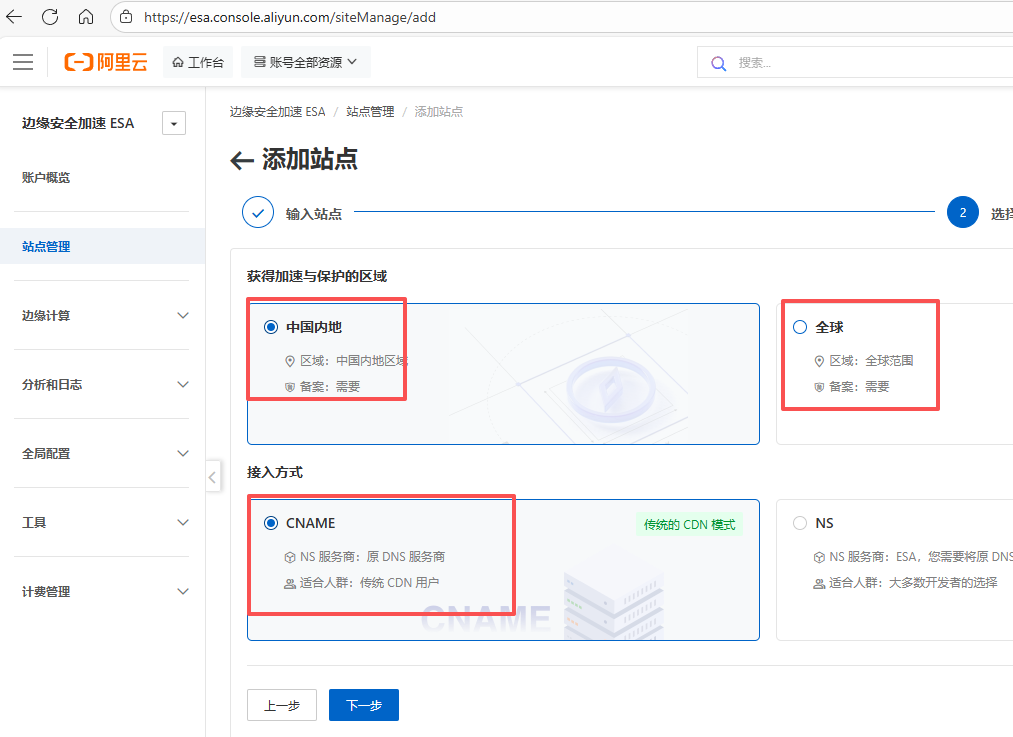Open the hamburger navigation menu

(23, 62)
